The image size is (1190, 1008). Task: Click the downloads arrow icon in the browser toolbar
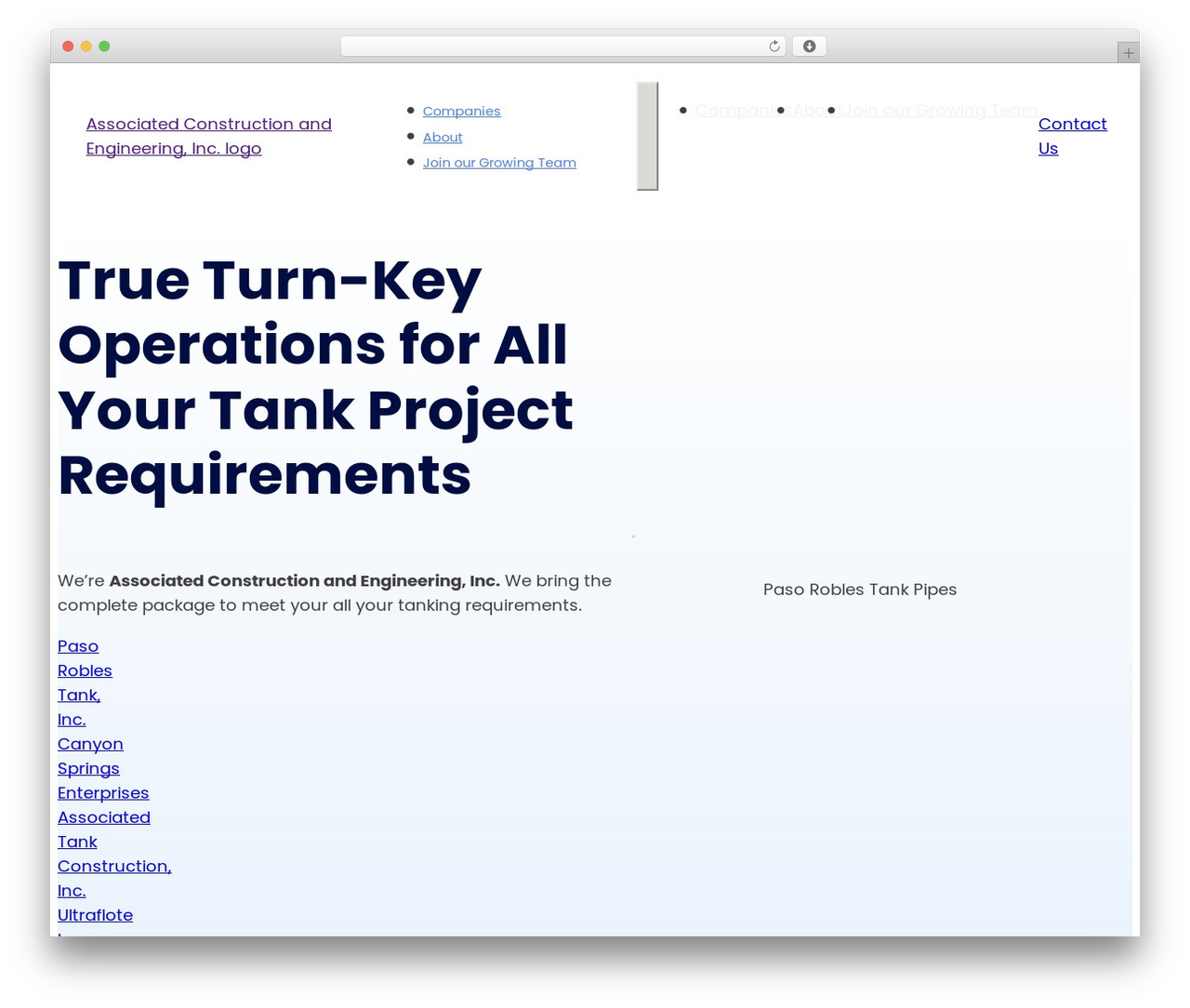(809, 46)
